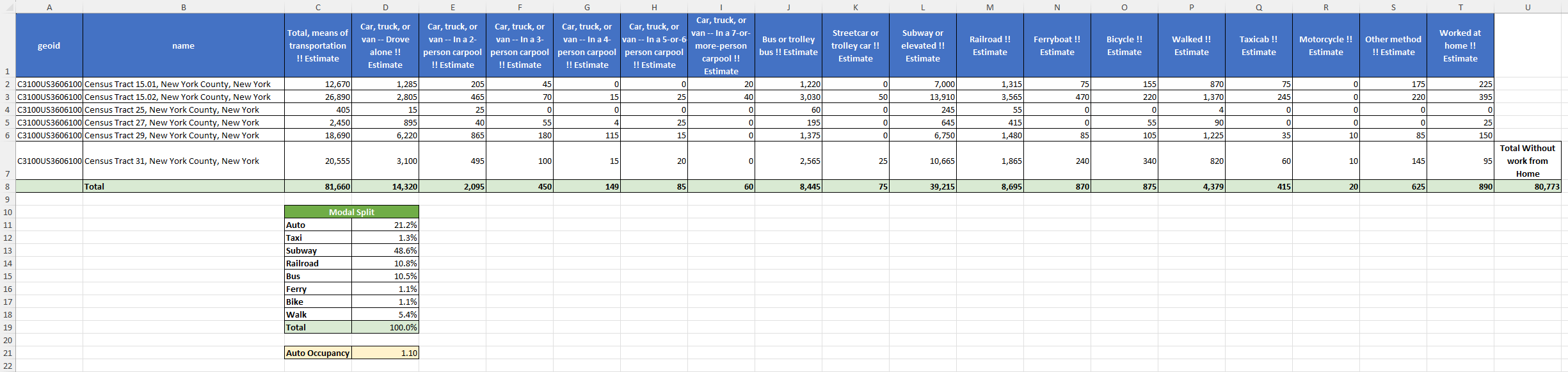Image resolution: width=1568 pixels, height=372 pixels.
Task: Select the Railroad 10.8% modal split cell
Action: [385, 263]
